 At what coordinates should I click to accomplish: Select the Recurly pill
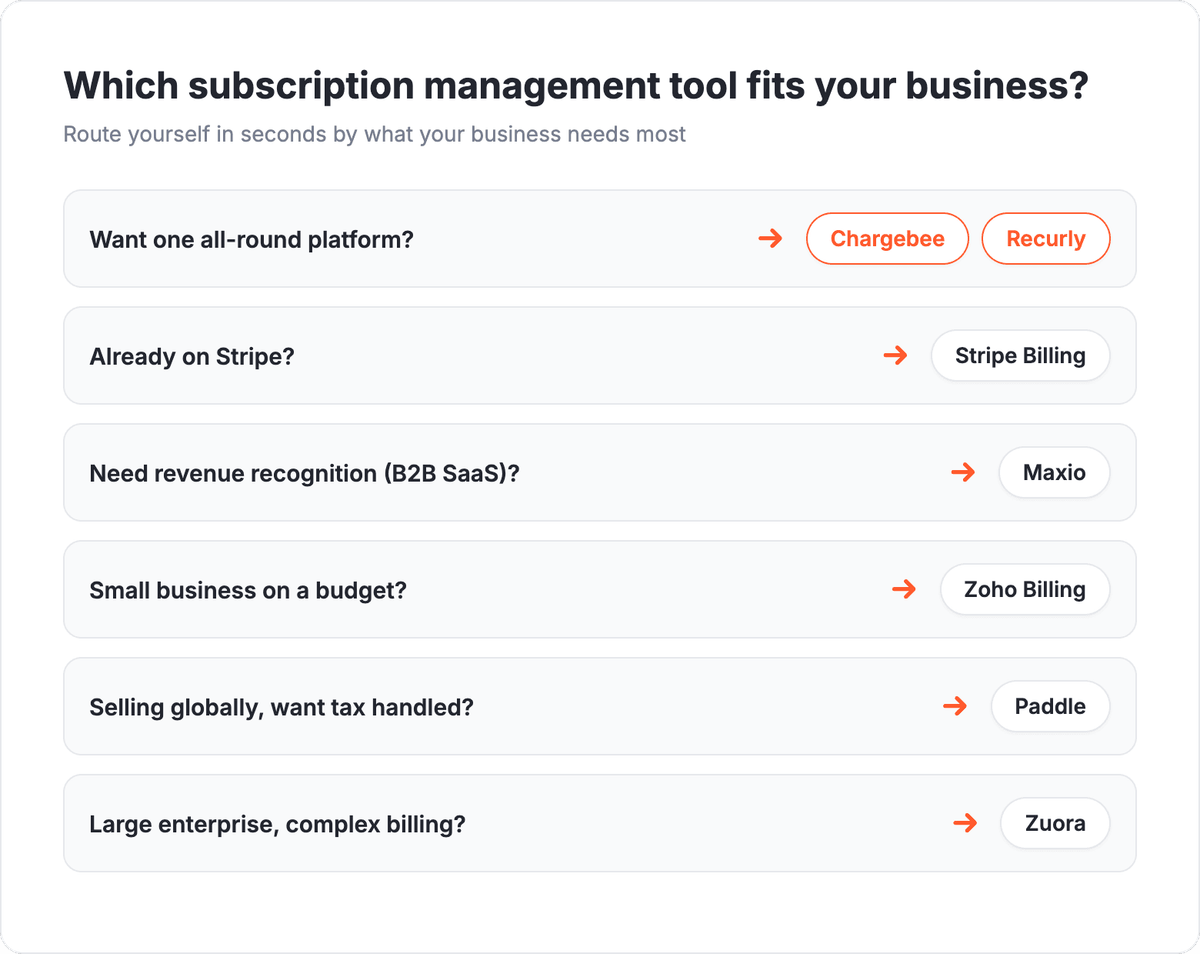click(1046, 239)
